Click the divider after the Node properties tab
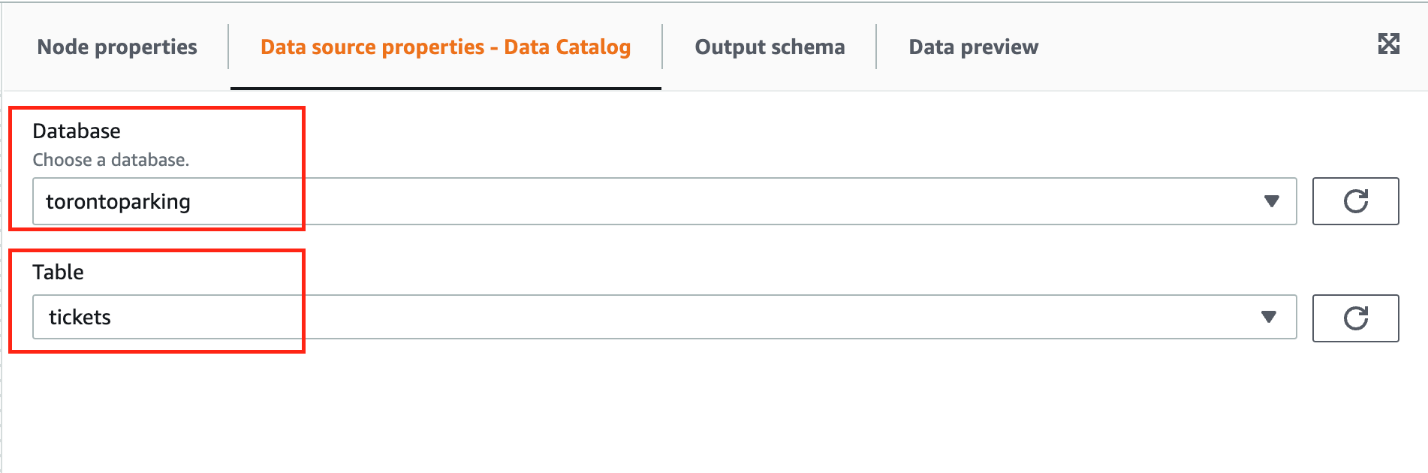 (229, 47)
